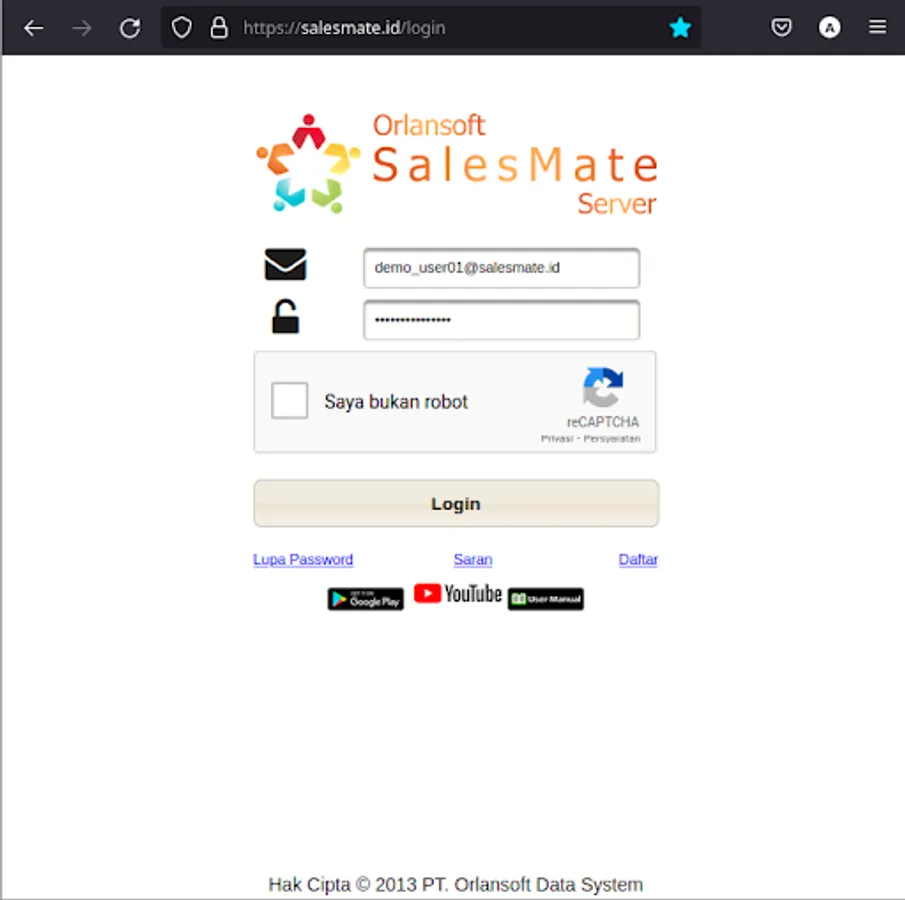Screen dimensions: 905x900
Task: Open the Saran link
Action: (x=473, y=559)
